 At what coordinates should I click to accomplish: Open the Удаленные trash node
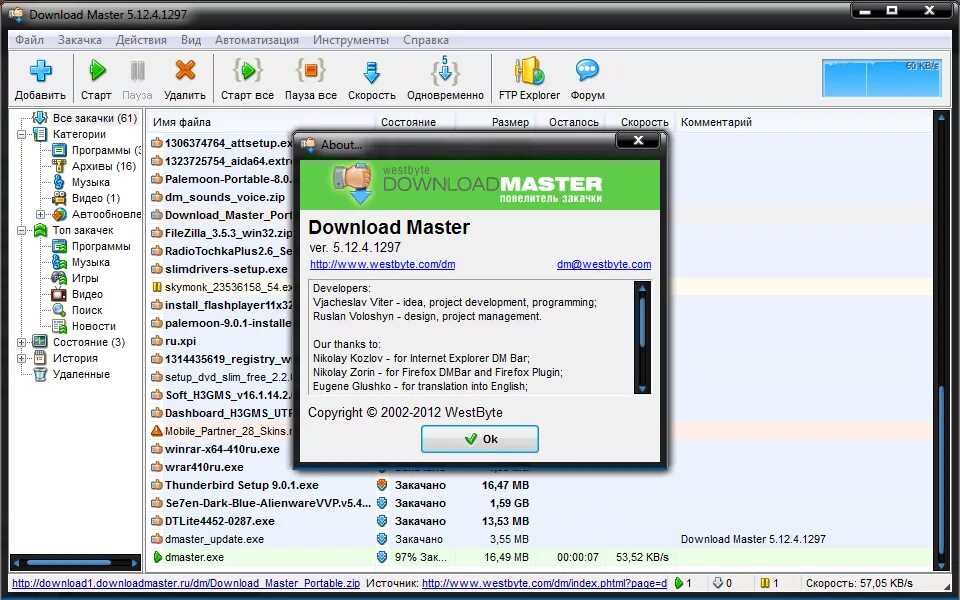81,374
